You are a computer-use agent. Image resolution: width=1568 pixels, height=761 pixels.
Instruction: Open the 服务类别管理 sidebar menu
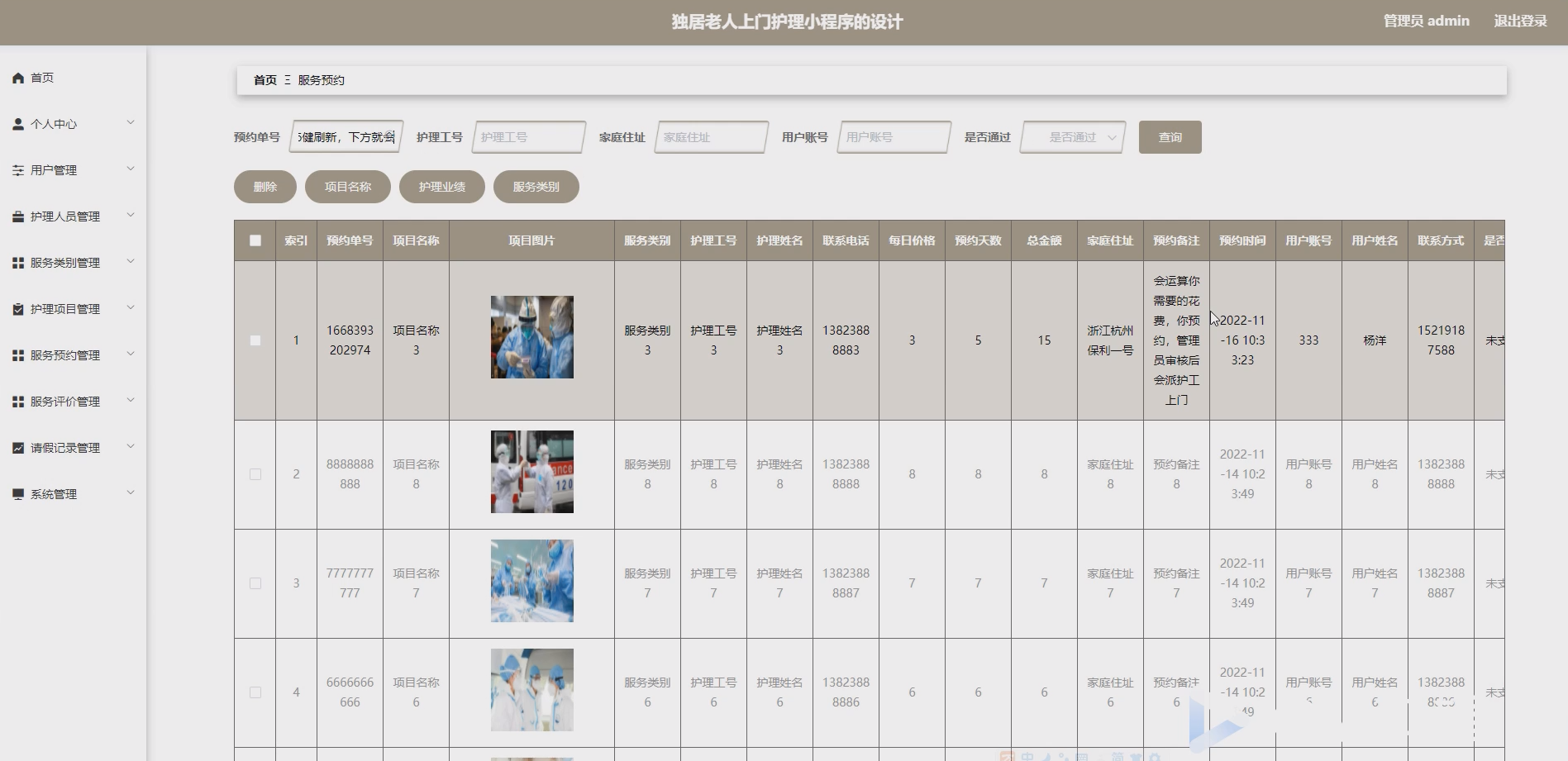73,263
